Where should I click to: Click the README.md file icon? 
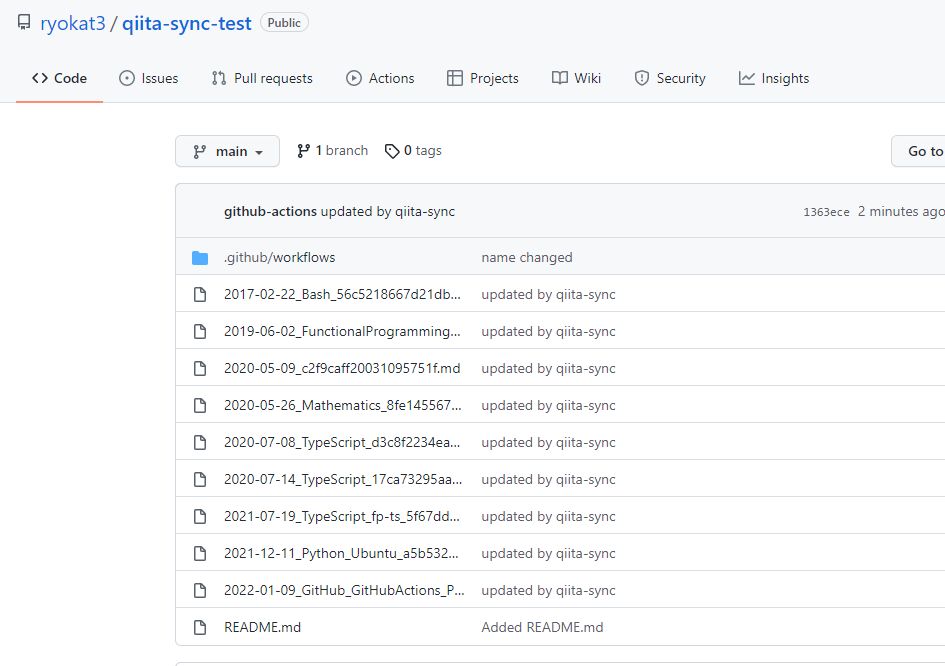tap(200, 627)
